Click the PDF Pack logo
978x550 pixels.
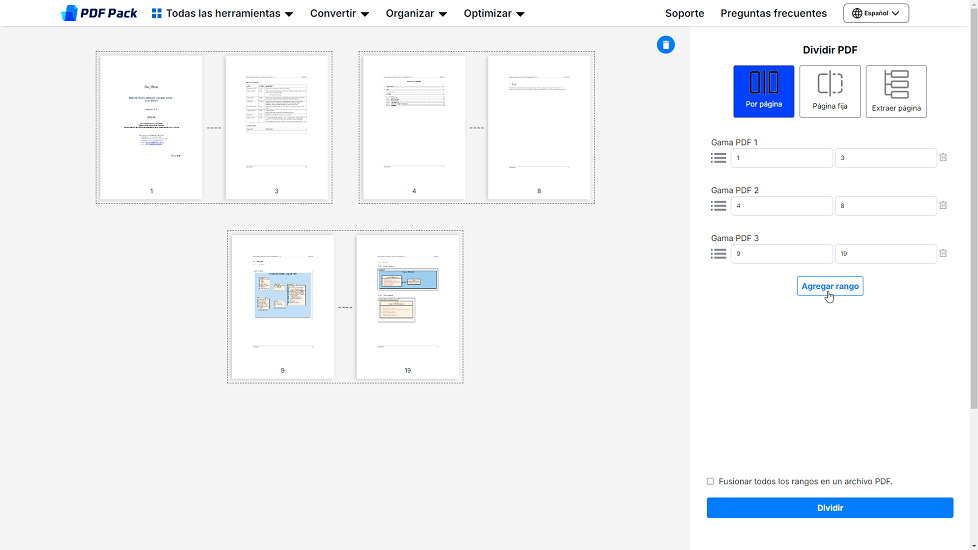point(99,13)
